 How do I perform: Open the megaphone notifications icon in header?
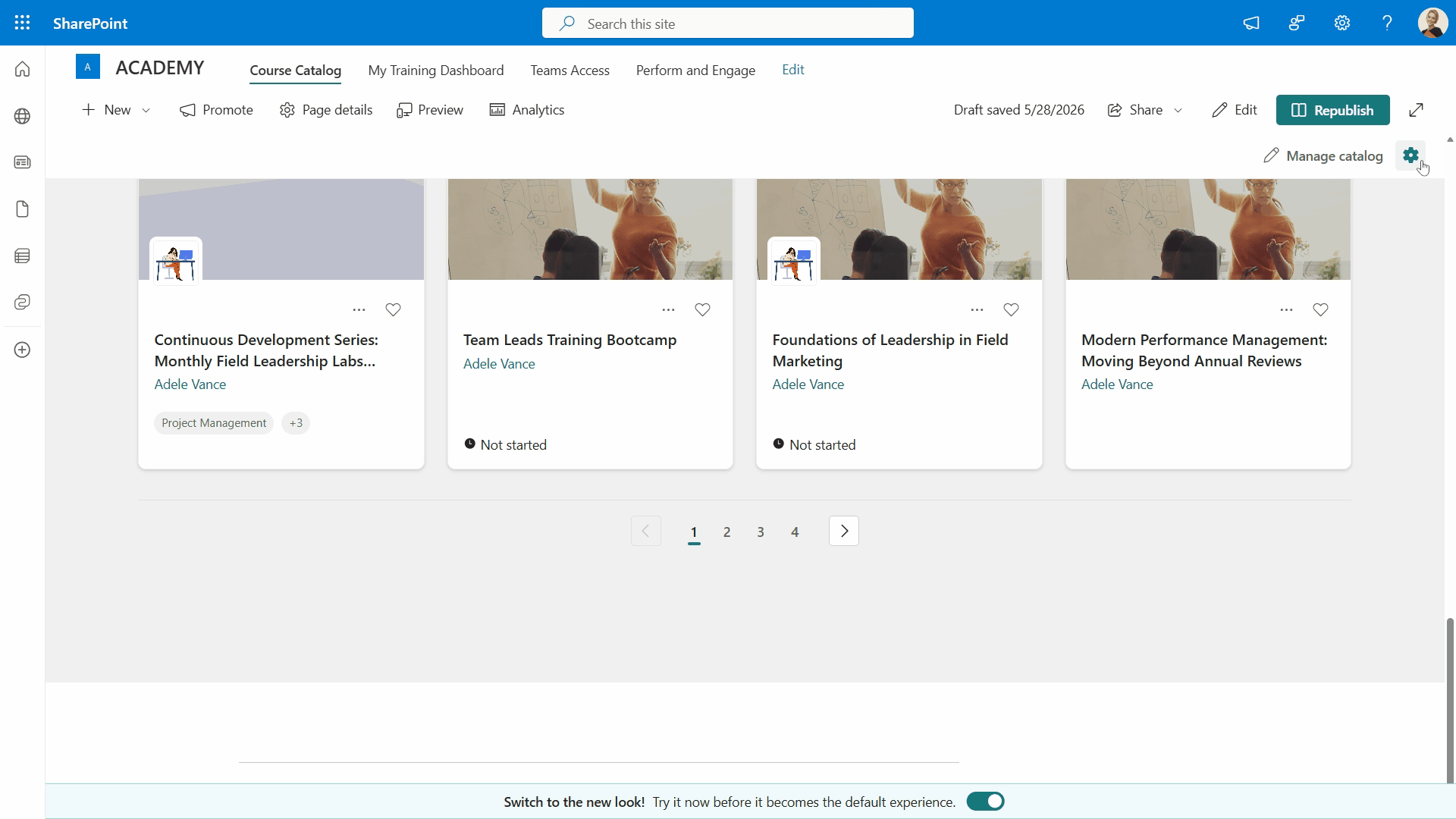pos(1251,23)
